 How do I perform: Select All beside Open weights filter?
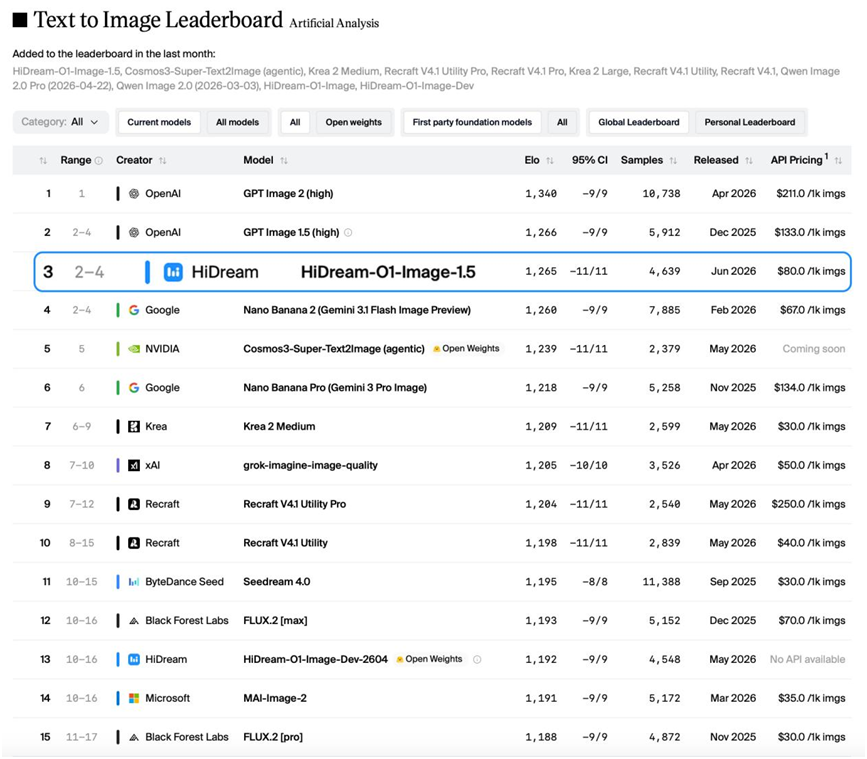(295, 122)
